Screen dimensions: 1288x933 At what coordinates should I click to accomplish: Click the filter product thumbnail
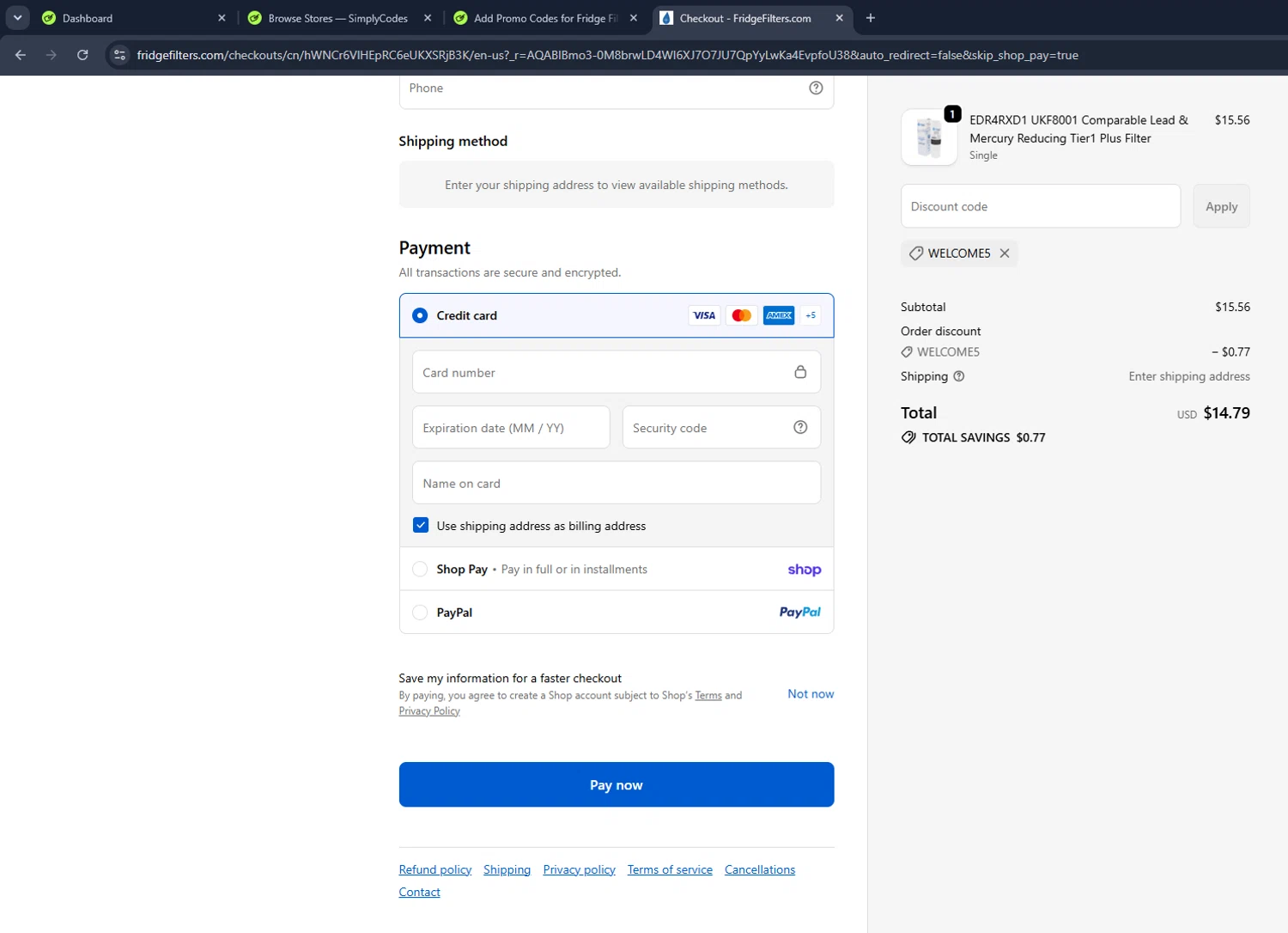click(929, 137)
